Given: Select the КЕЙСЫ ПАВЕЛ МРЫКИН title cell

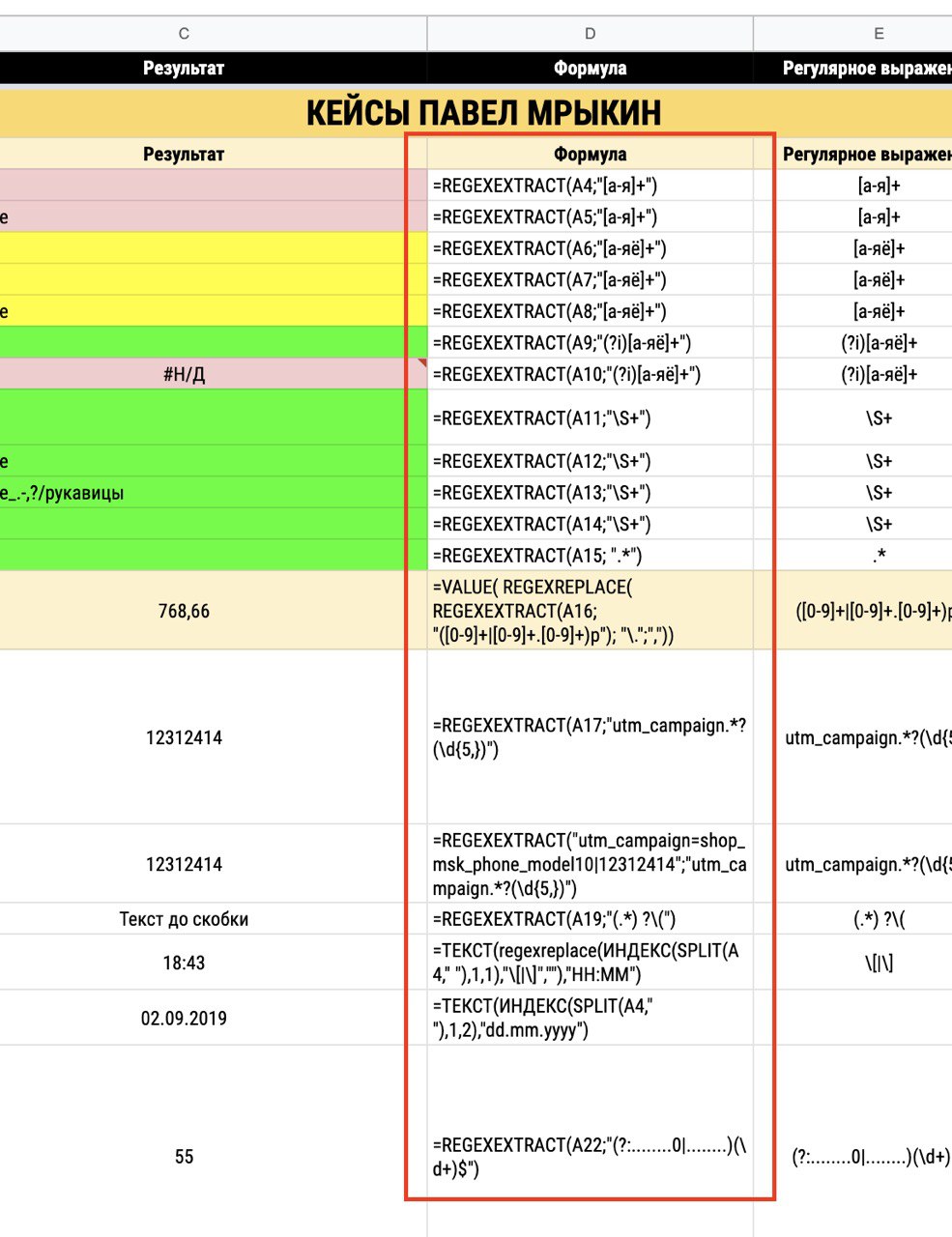Looking at the screenshot, I should (x=476, y=111).
